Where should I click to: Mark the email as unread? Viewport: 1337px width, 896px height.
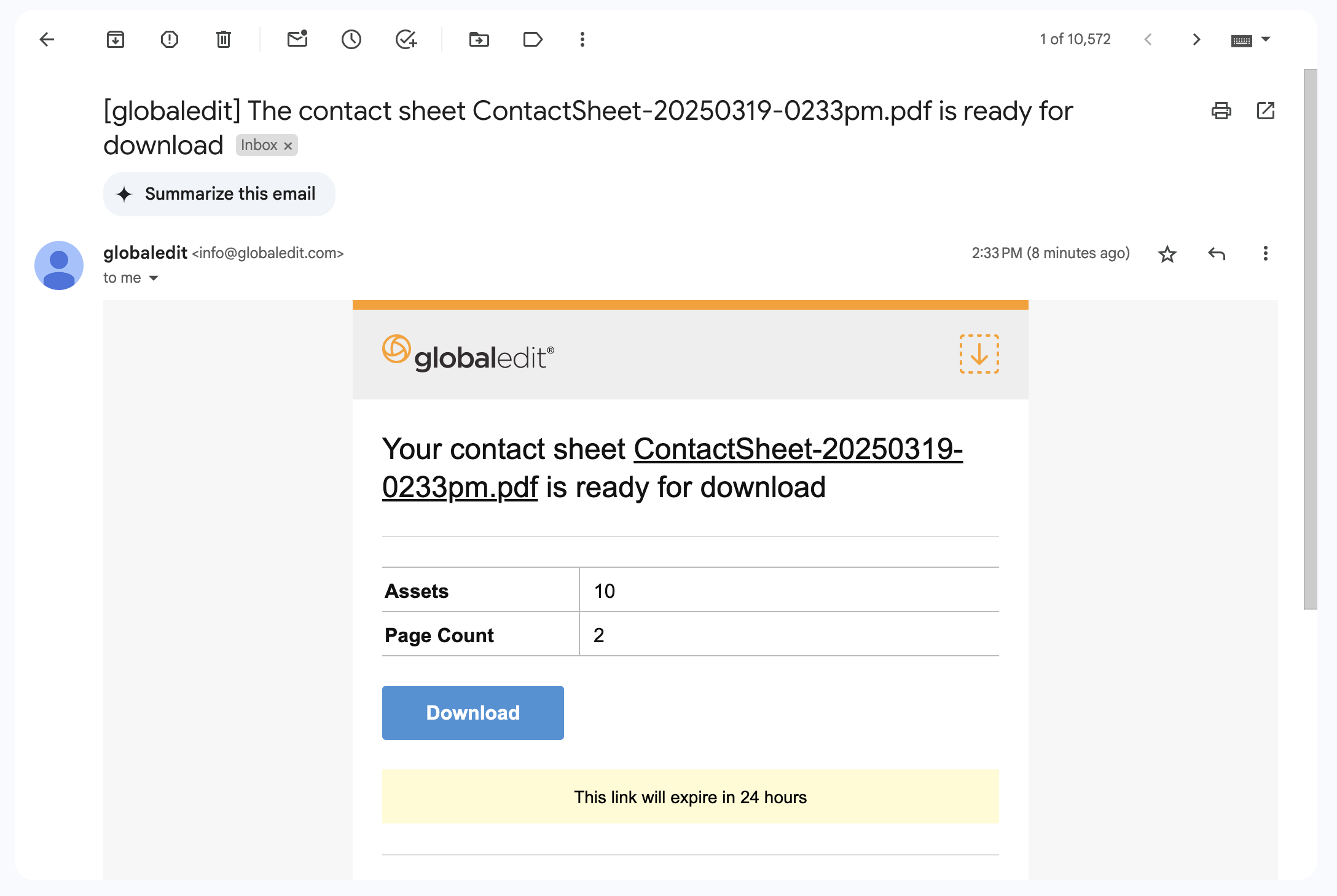coord(297,39)
